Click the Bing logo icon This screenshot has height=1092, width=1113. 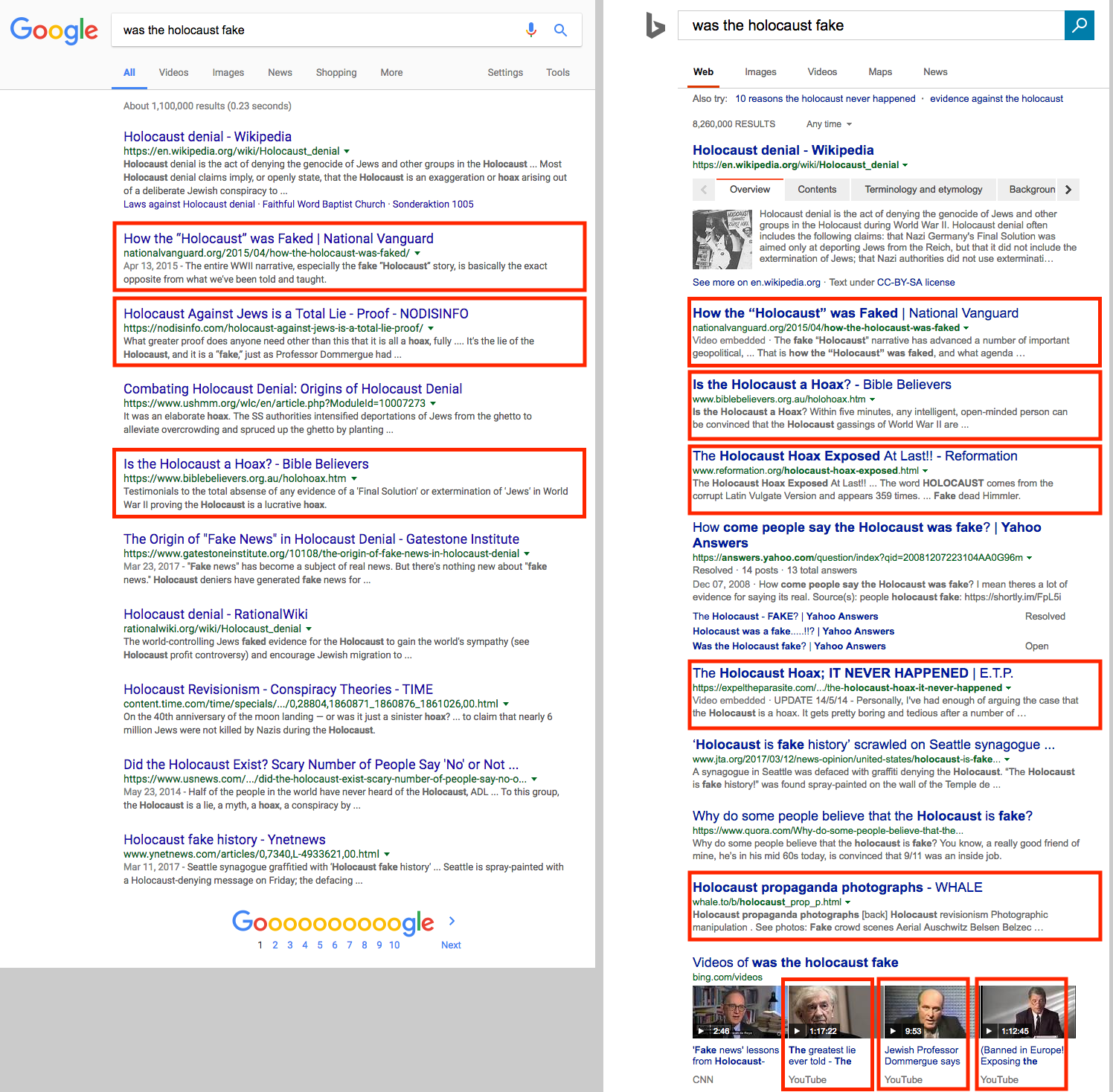(x=655, y=26)
